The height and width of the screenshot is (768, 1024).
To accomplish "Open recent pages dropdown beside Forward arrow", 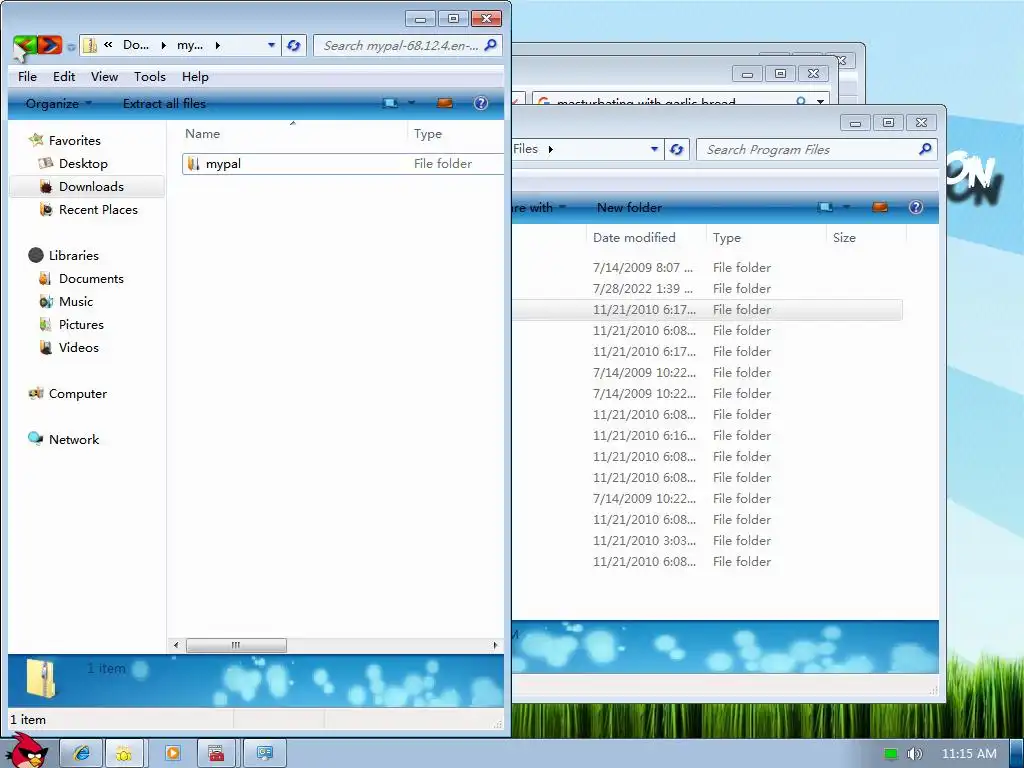I will [x=71, y=47].
